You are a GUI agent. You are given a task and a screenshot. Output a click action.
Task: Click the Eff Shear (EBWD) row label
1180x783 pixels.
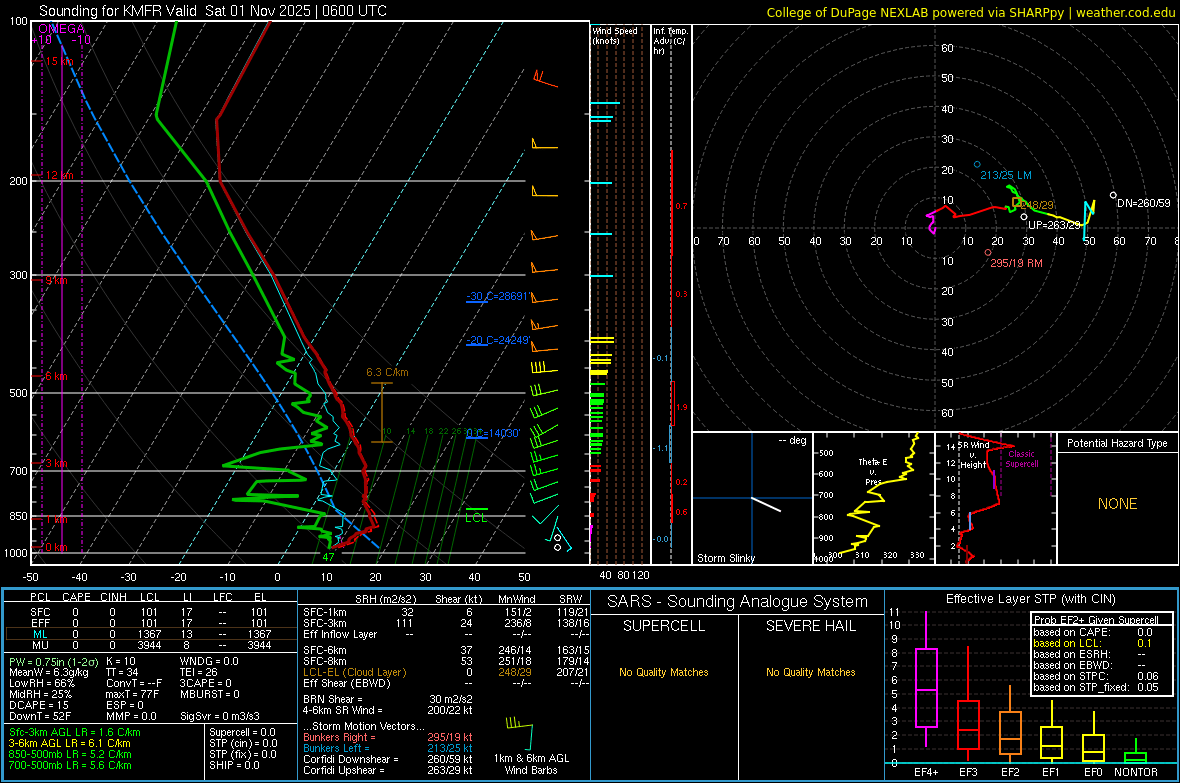pyautogui.click(x=347, y=683)
